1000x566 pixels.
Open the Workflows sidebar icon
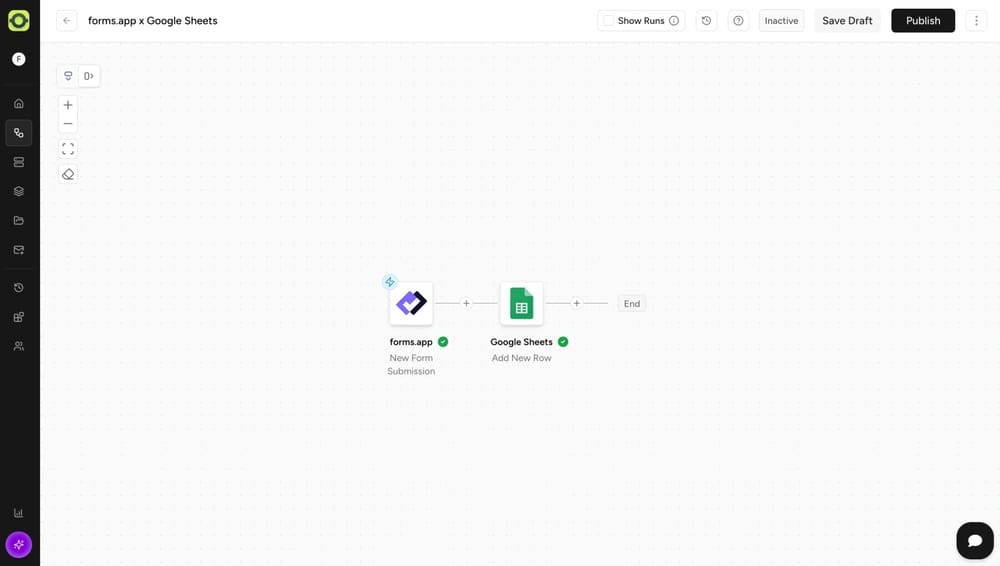pyautogui.click(x=18, y=133)
